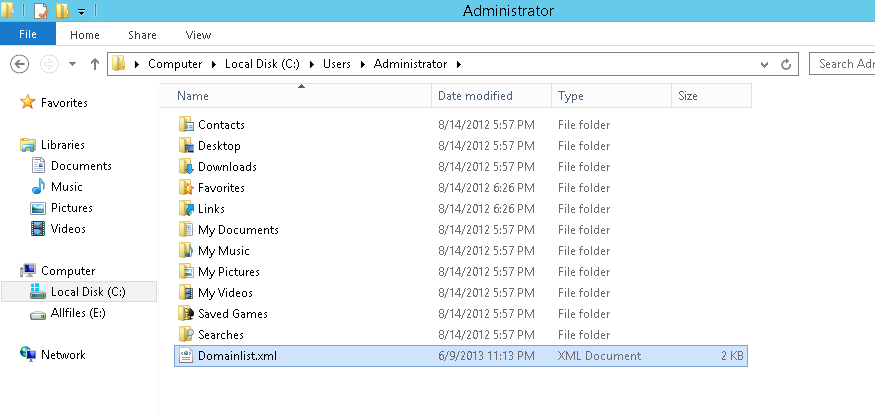Click the Properties icon in quick access toolbar

(x=41, y=10)
